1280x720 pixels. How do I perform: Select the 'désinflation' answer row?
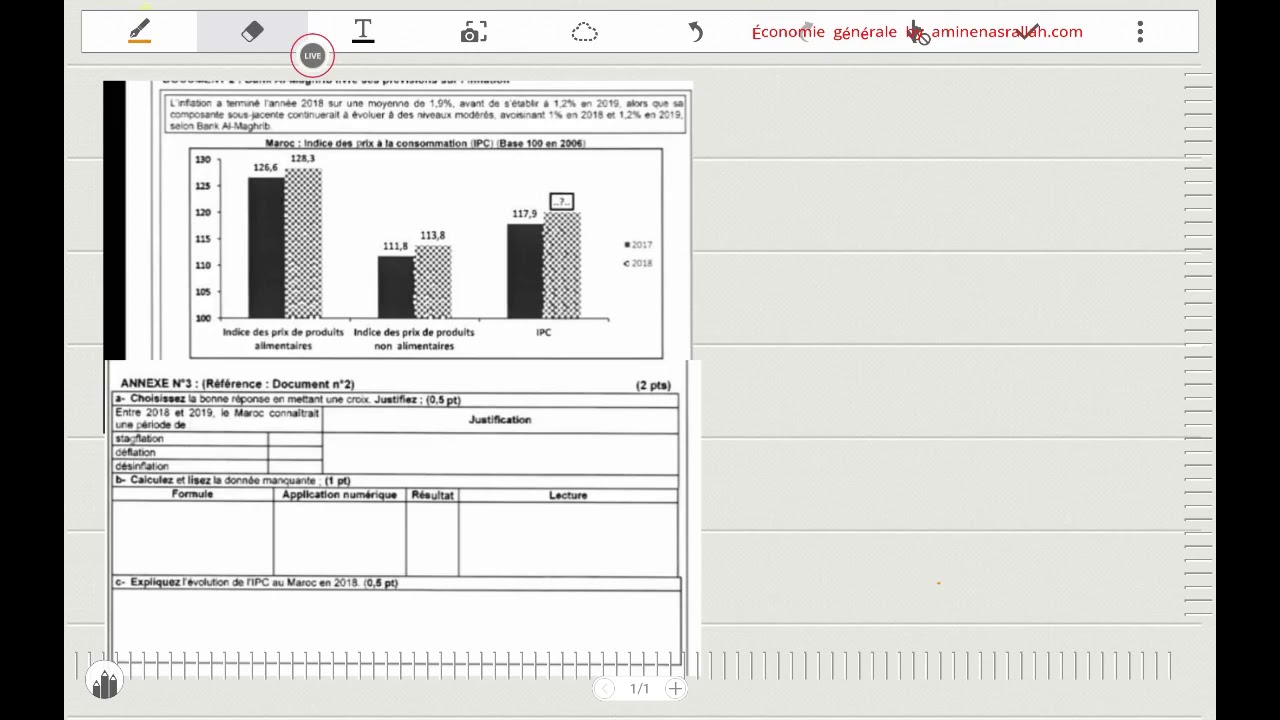click(x=217, y=466)
